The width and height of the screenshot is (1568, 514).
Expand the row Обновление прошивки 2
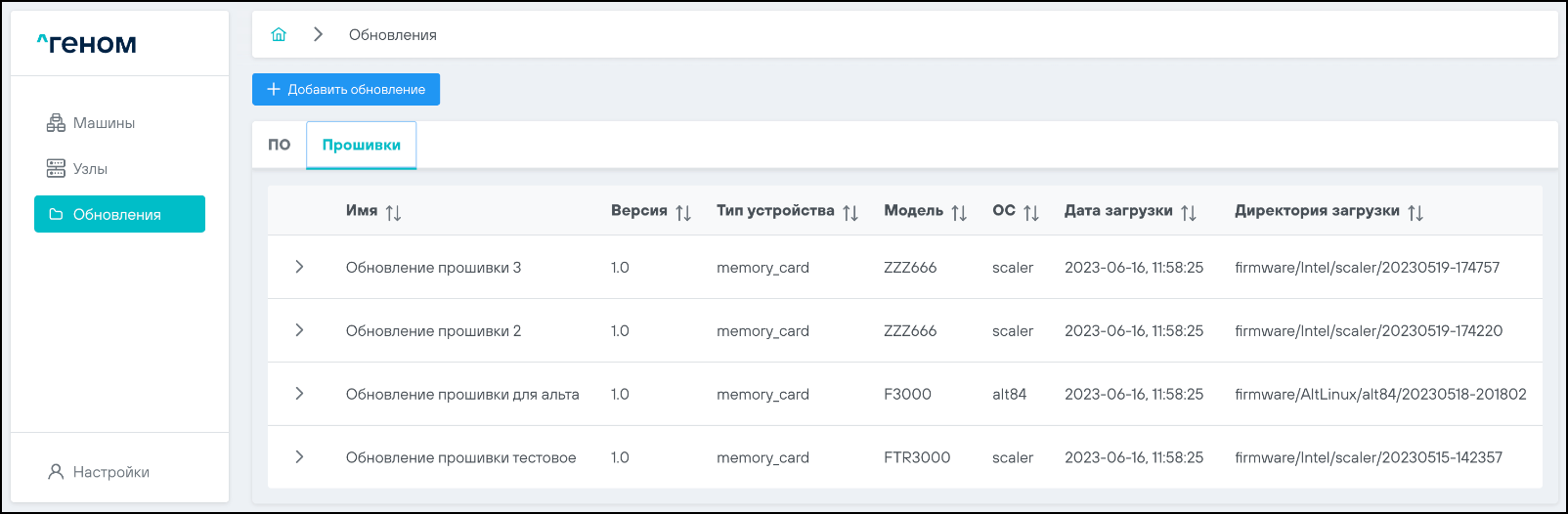[299, 330]
